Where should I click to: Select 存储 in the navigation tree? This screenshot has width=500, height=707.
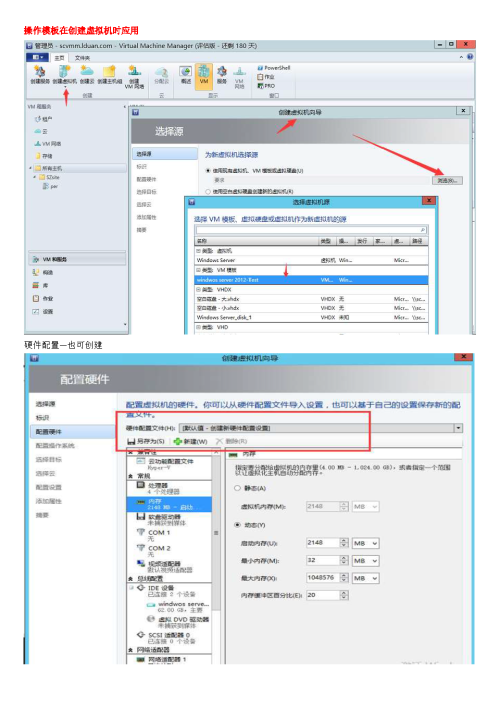(x=44, y=156)
